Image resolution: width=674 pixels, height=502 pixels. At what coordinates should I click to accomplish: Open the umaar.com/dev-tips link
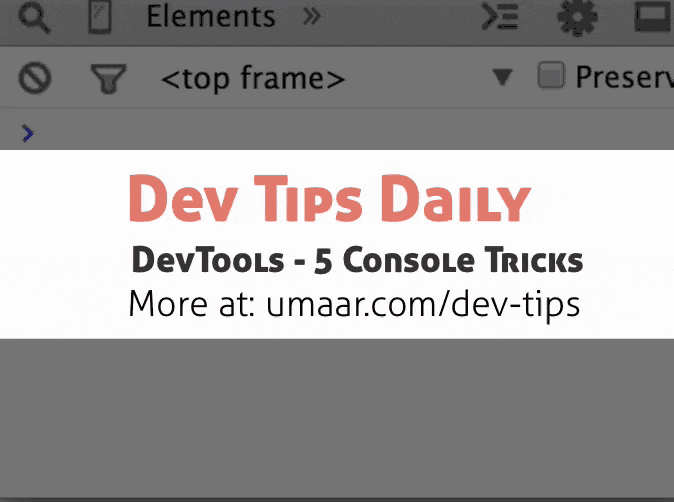click(423, 304)
